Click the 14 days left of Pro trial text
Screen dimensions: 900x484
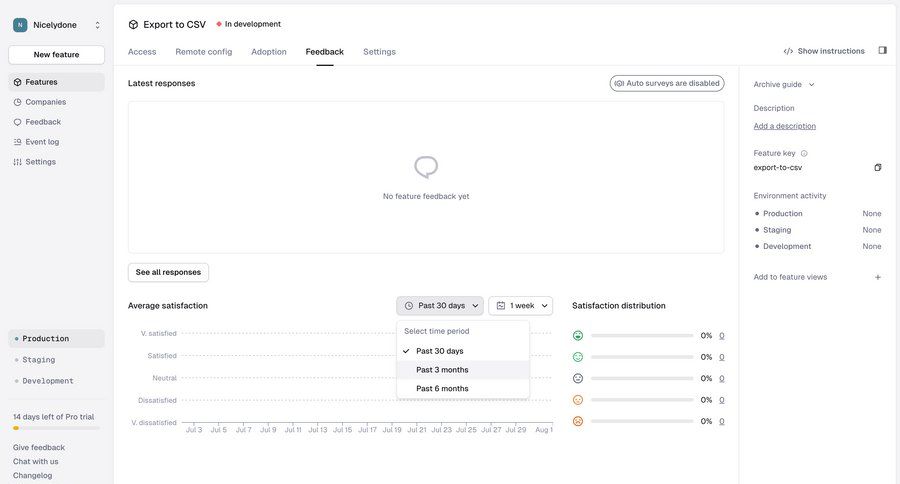pyautogui.click(x=53, y=417)
